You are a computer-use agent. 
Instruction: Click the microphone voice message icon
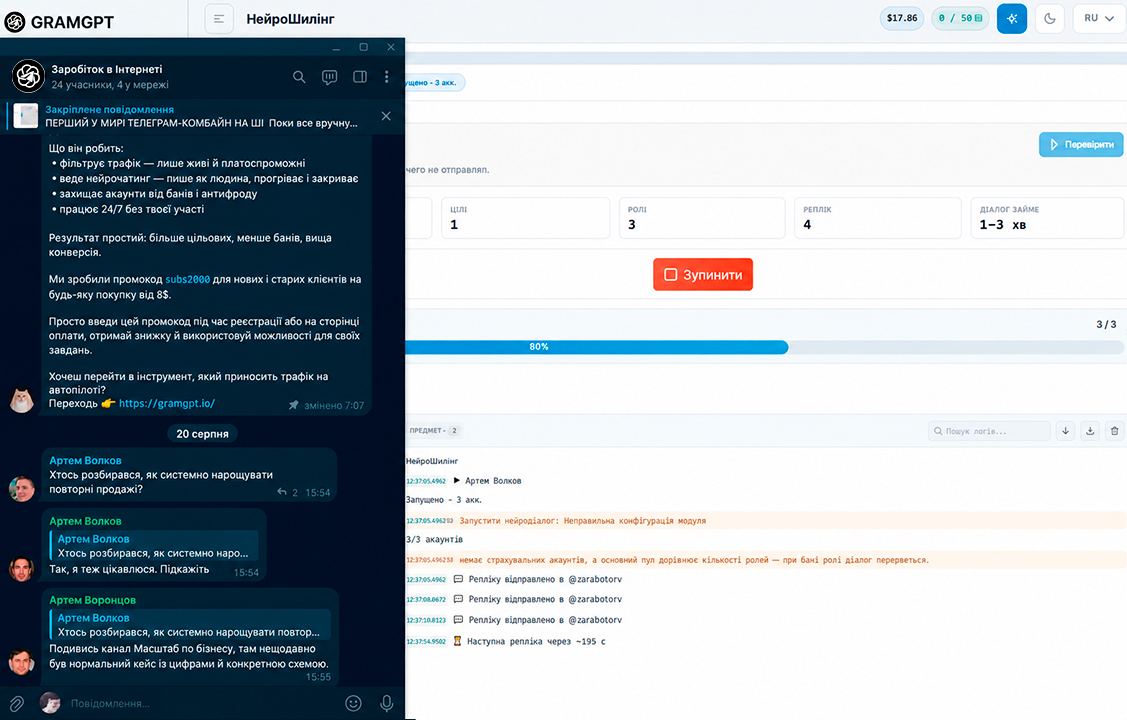tap(387, 703)
